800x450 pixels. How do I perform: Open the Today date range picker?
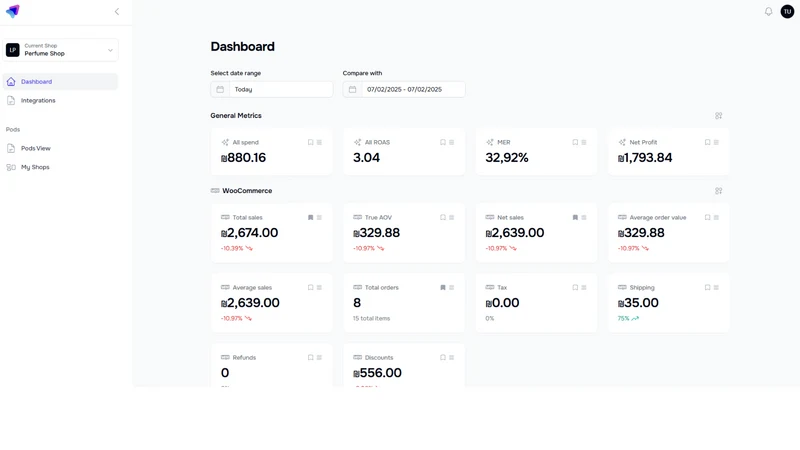pos(271,89)
